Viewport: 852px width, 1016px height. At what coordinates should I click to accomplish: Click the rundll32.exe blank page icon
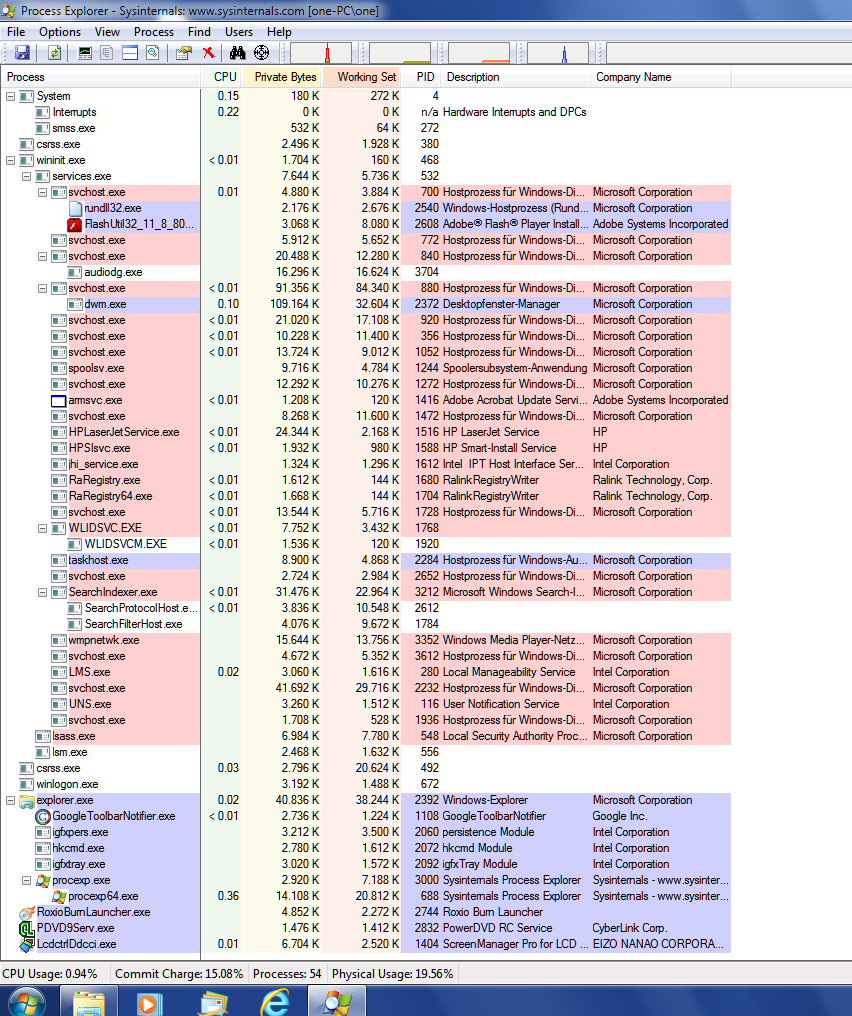tap(75, 209)
